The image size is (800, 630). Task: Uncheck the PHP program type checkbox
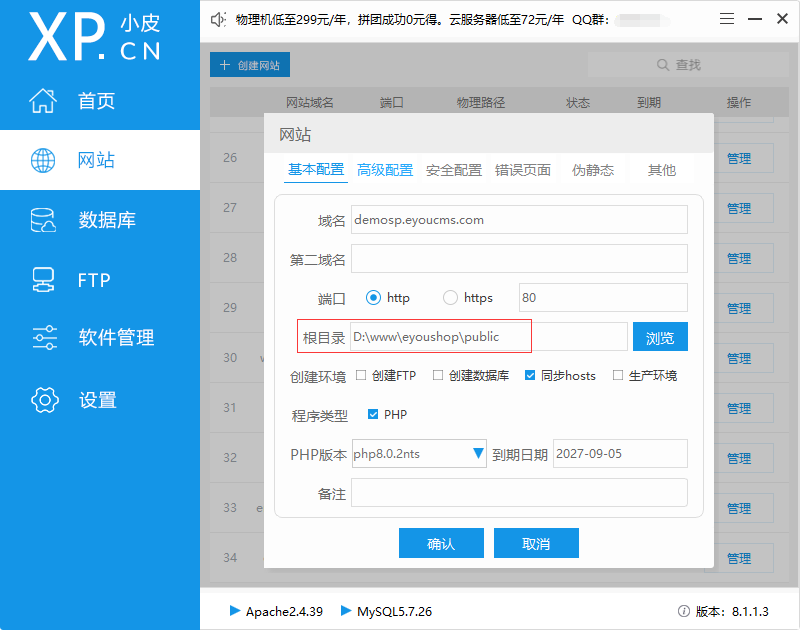(x=373, y=414)
